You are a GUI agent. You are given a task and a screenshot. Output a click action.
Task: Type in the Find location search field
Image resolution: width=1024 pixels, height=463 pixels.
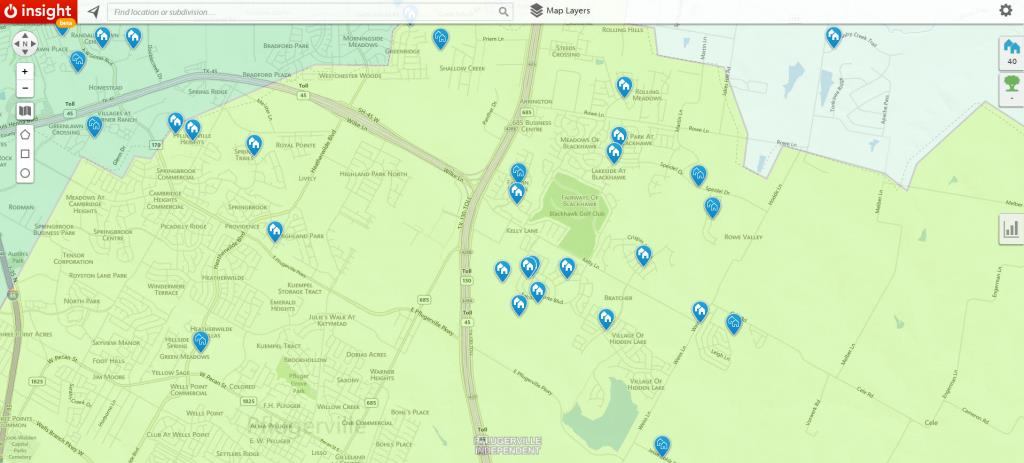[x=300, y=11]
